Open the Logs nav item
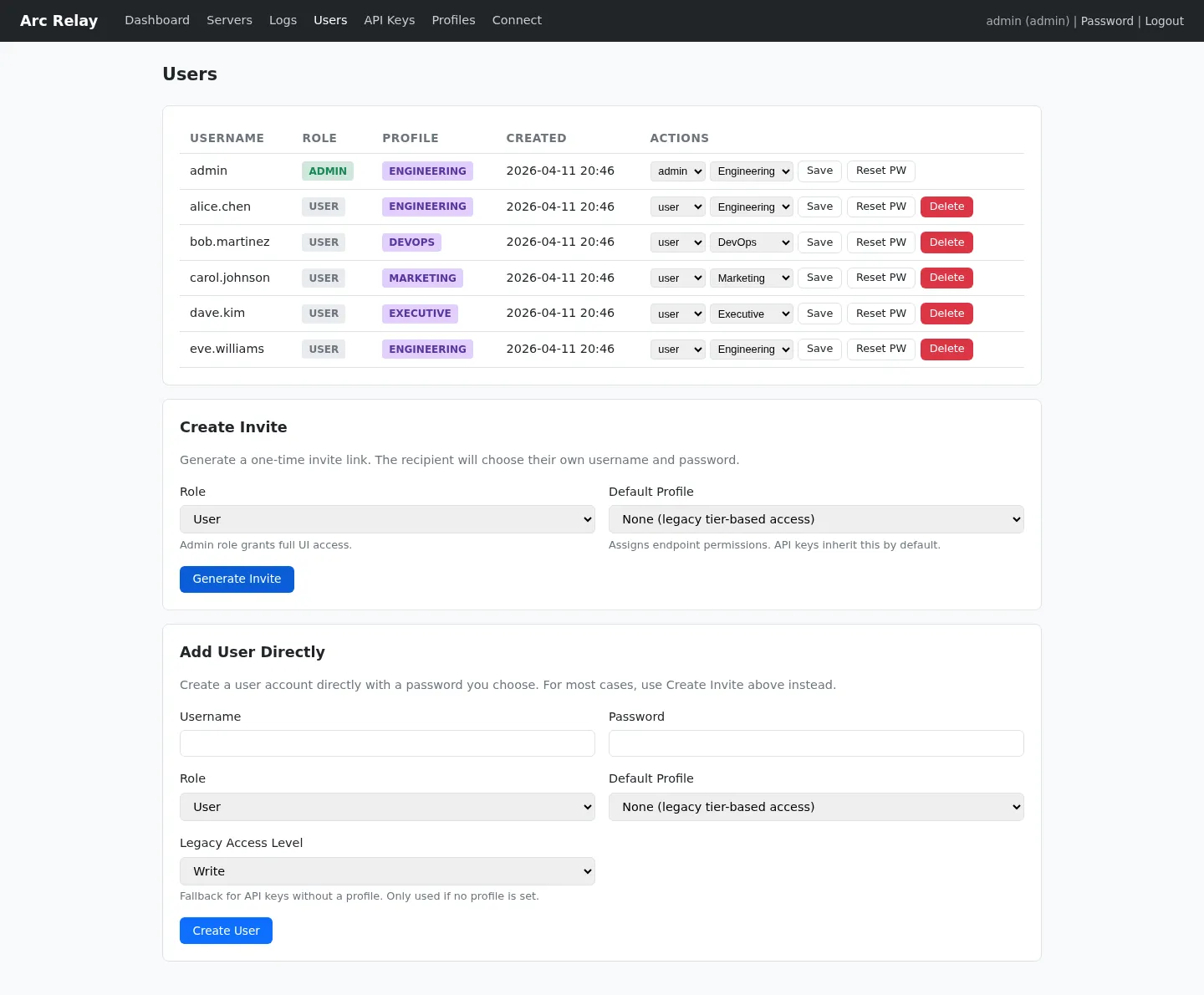This screenshot has width=1204, height=995. tap(283, 20)
